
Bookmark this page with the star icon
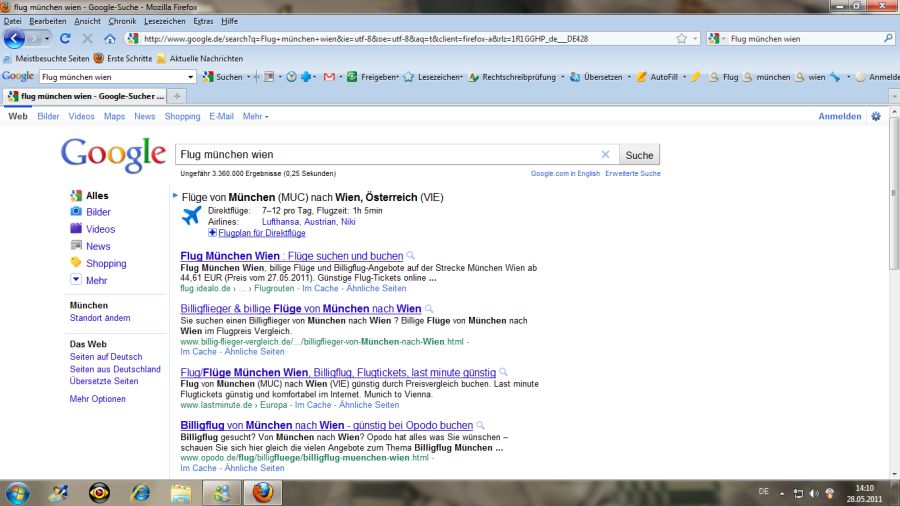(x=682, y=39)
